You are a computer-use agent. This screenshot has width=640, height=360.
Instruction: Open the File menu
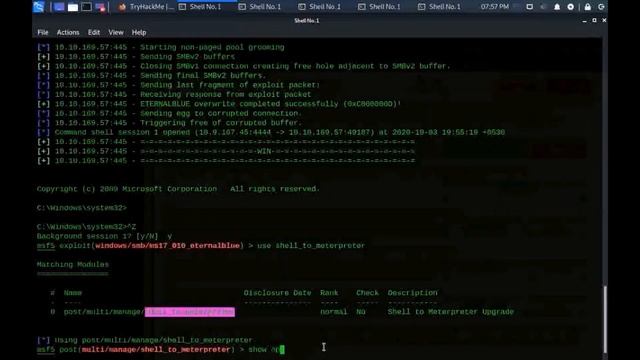[x=42, y=32]
